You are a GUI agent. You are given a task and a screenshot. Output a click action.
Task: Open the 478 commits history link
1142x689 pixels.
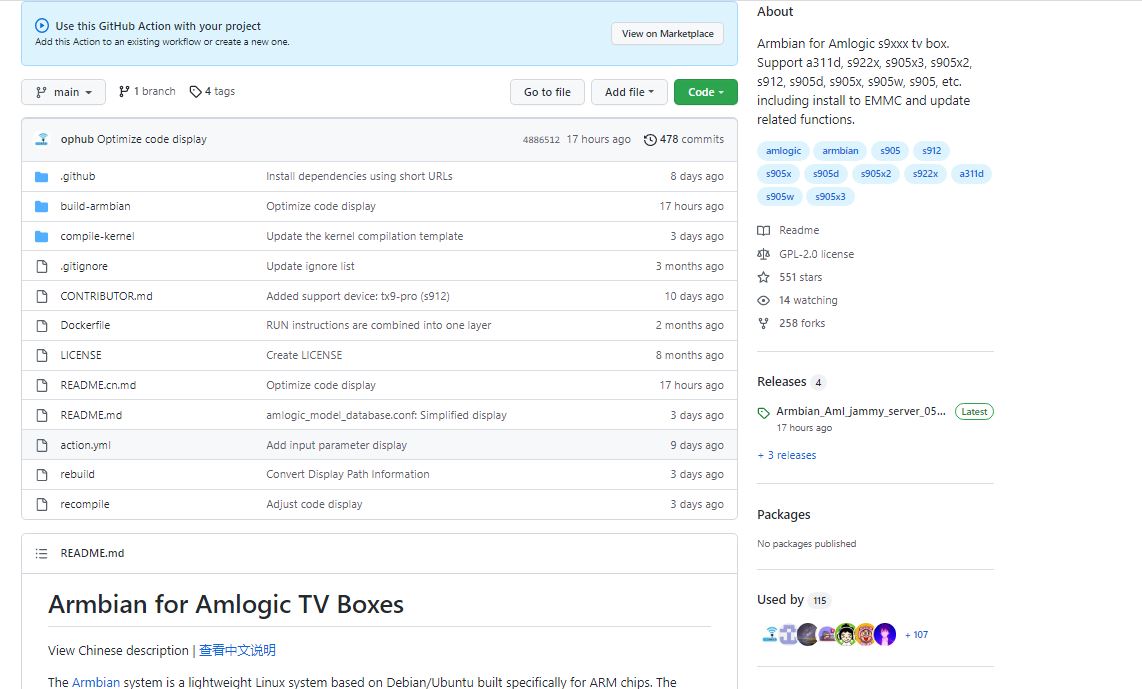[684, 139]
